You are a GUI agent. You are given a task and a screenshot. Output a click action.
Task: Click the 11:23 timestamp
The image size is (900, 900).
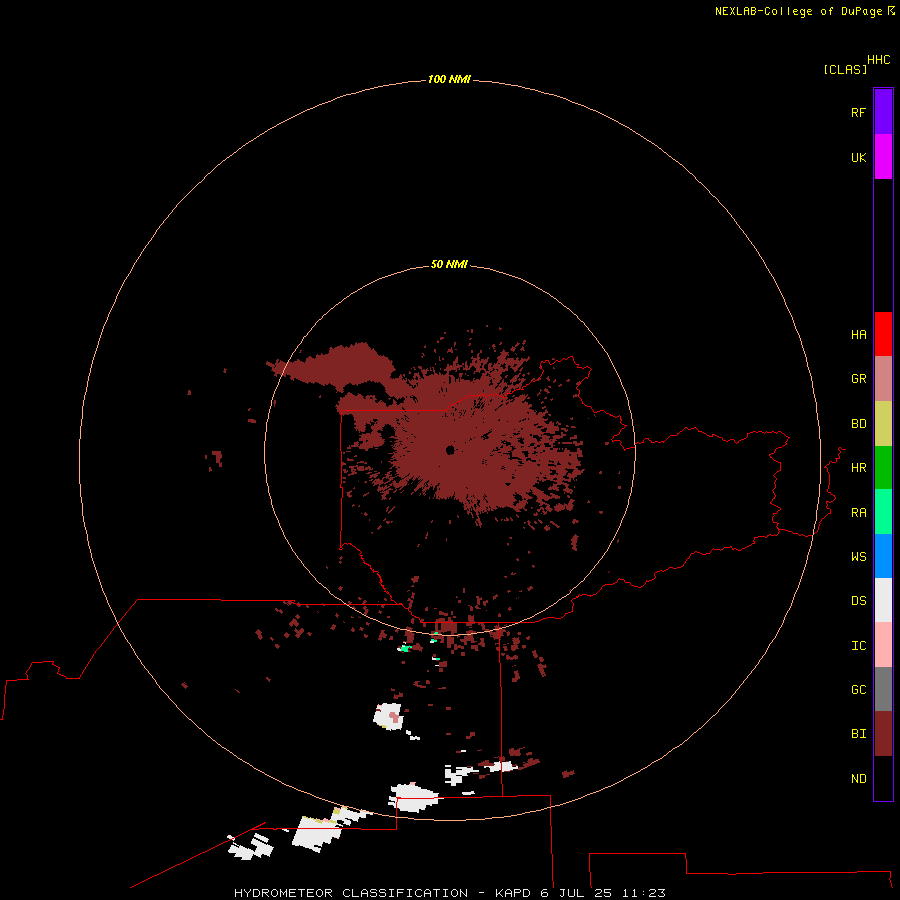click(x=643, y=893)
